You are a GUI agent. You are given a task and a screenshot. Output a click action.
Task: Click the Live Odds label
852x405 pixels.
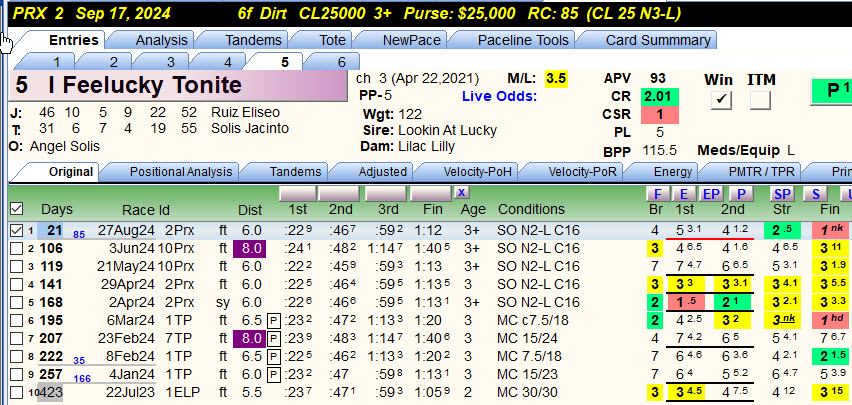point(499,97)
